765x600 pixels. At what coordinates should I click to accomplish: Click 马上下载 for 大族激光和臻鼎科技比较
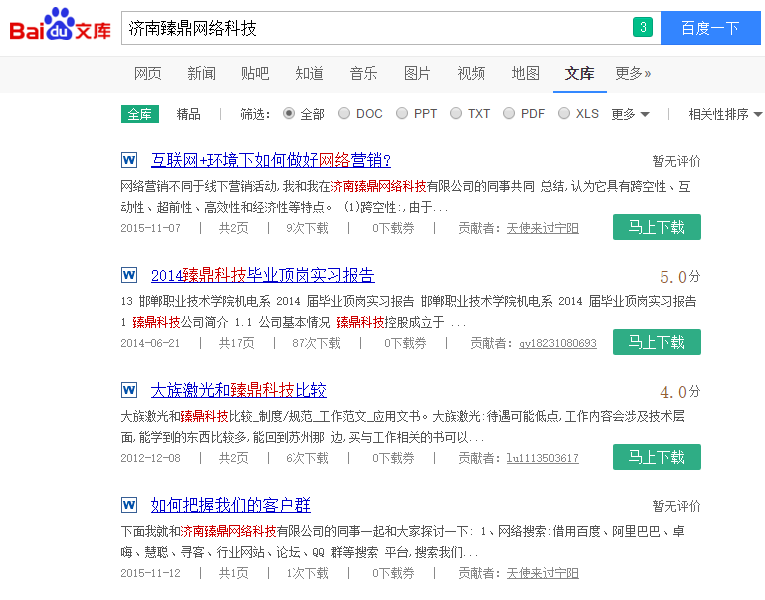pos(657,457)
